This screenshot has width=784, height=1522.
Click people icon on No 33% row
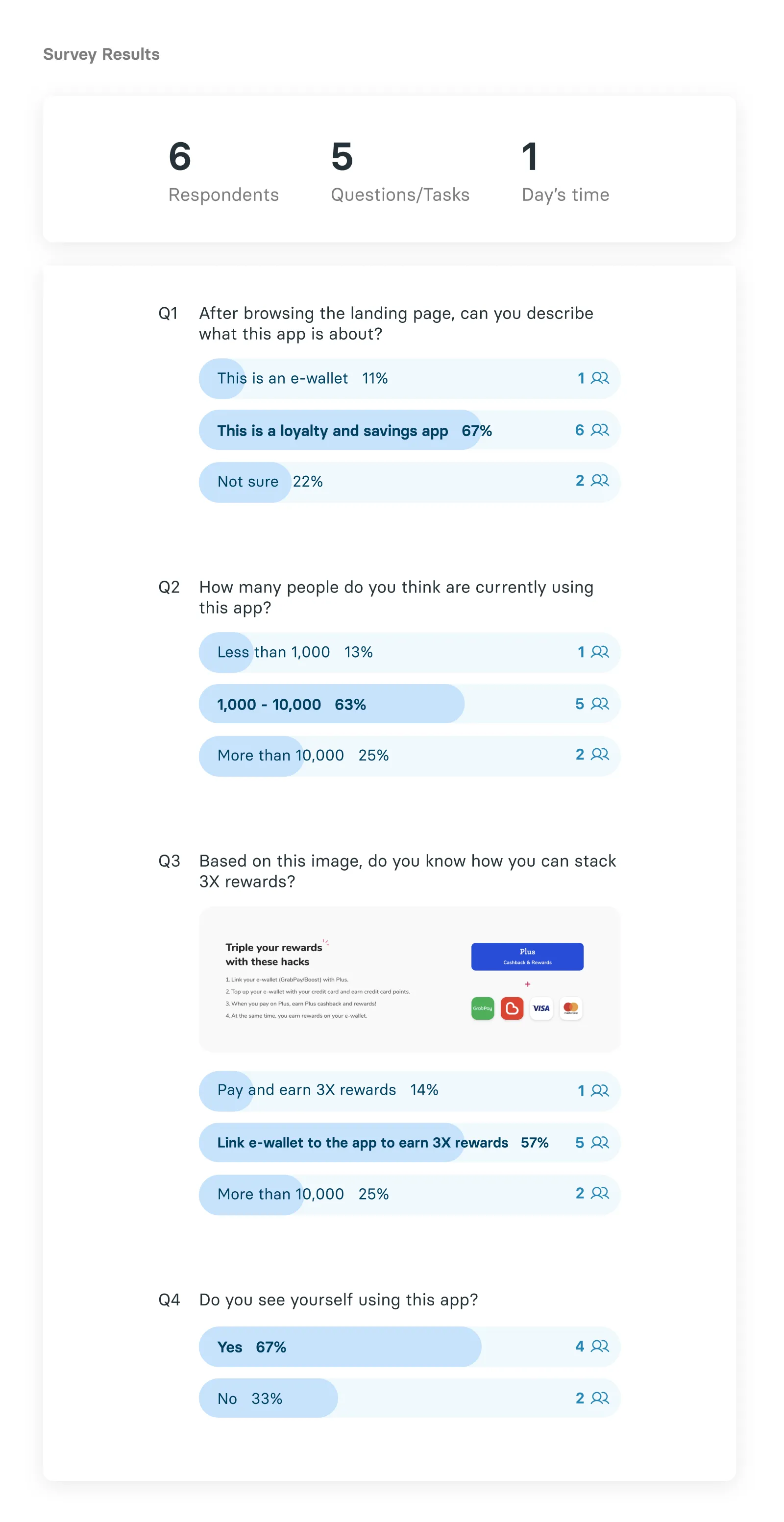[x=600, y=1399]
